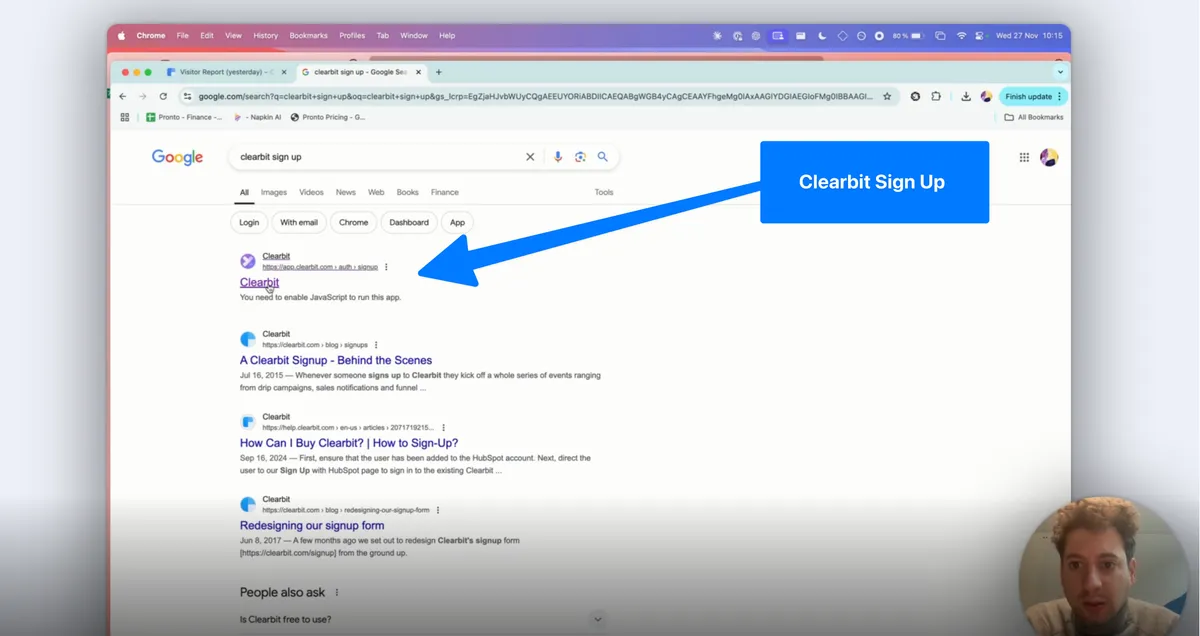Screen dimensions: 1200x636
Task: Go forward with browser forward arrow
Action: pyautogui.click(x=143, y=96)
